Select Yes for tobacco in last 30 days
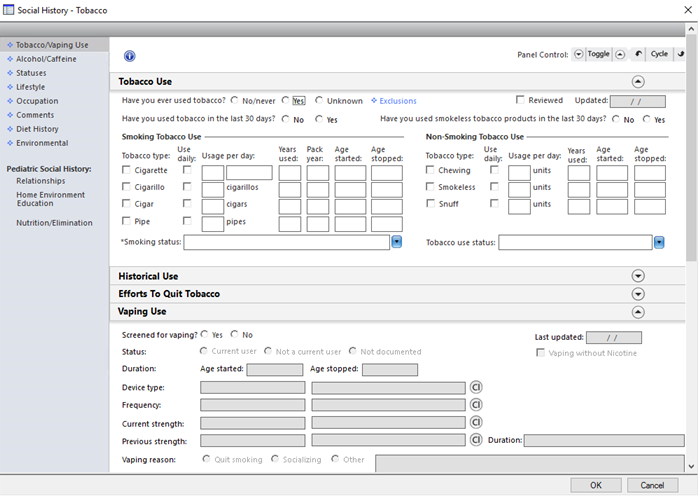 (x=319, y=119)
